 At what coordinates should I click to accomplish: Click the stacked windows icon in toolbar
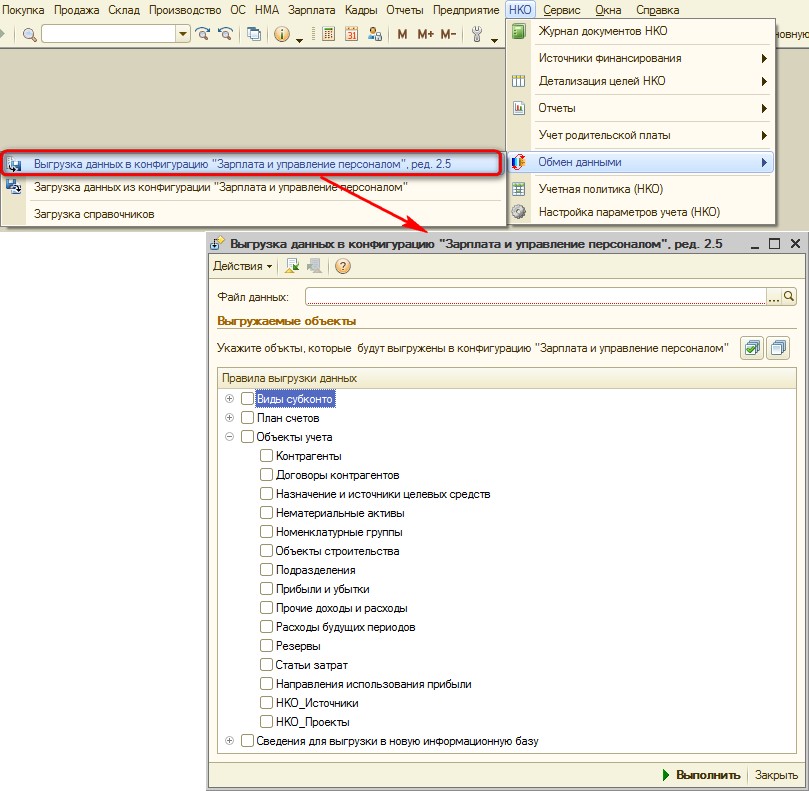click(253, 34)
